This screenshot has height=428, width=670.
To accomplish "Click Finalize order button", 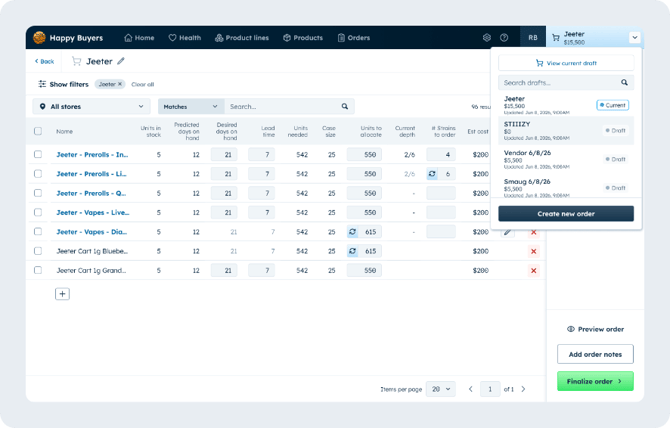I will tap(595, 381).
